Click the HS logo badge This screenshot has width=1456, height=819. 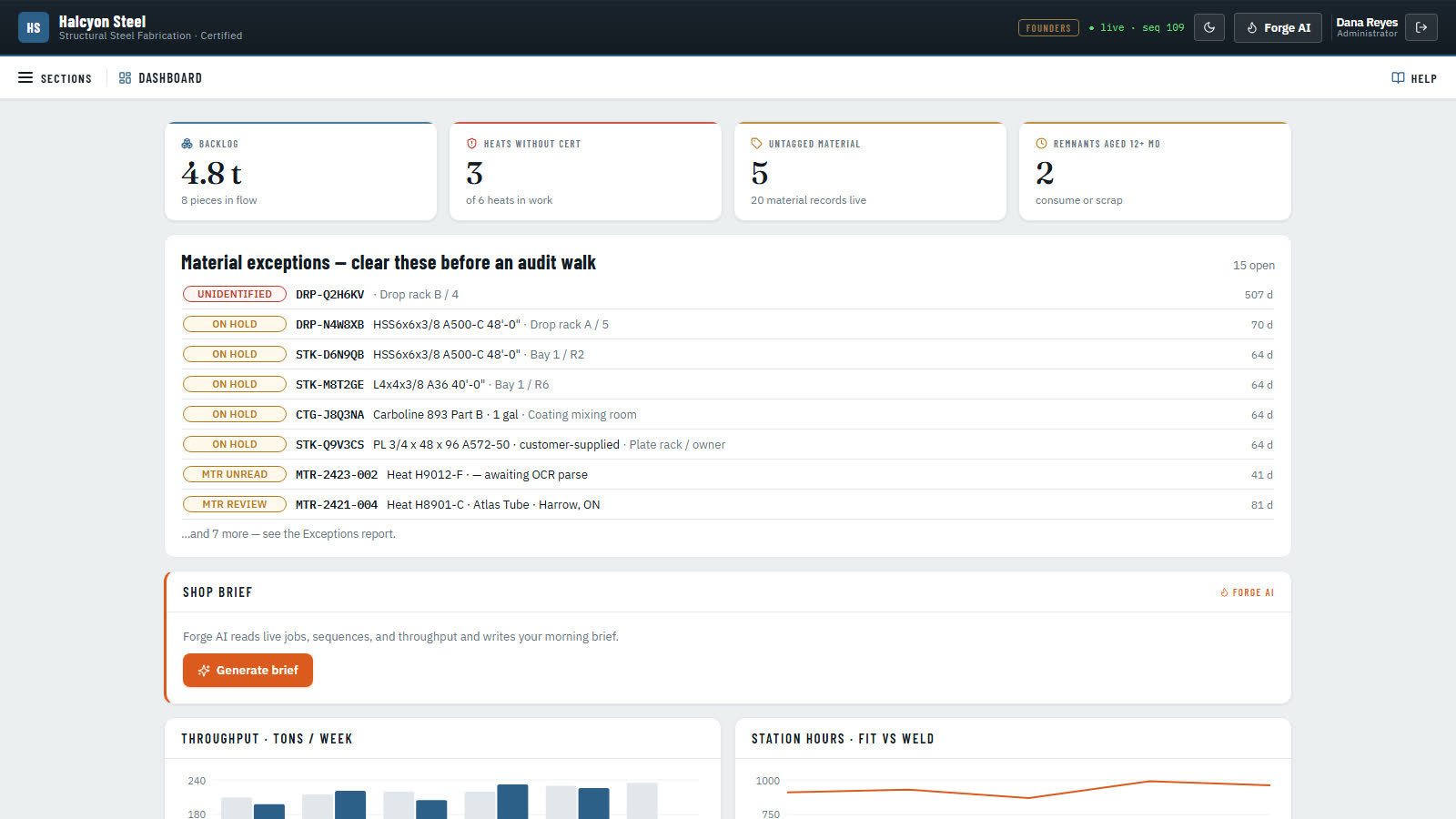[34, 27]
